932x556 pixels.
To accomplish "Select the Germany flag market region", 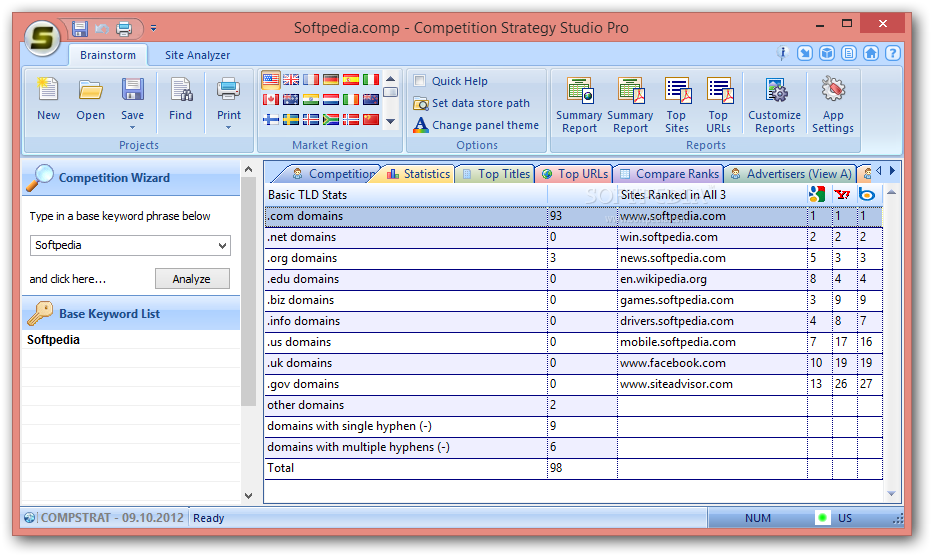I will tap(331, 80).
